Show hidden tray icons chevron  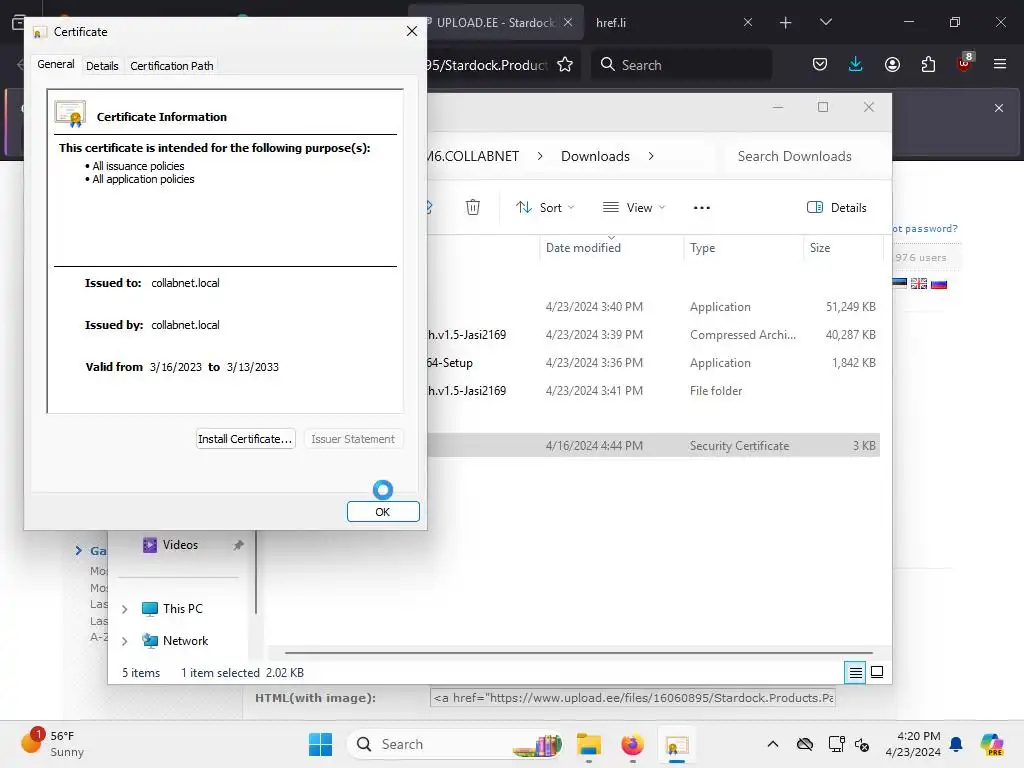[x=773, y=744]
